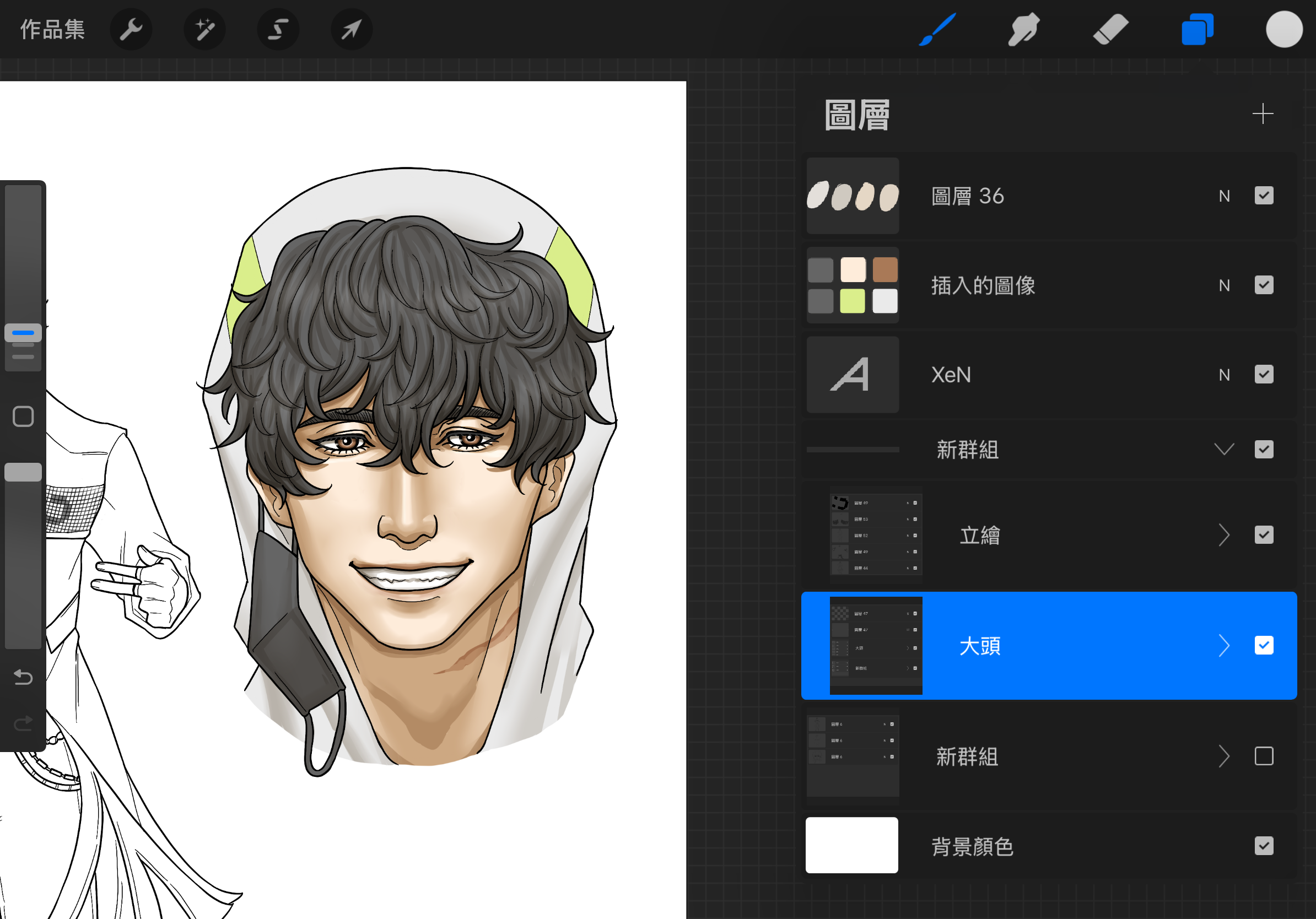Collapse the open 新群組 group
Viewport: 1316px width, 919px height.
pyautogui.click(x=1224, y=449)
